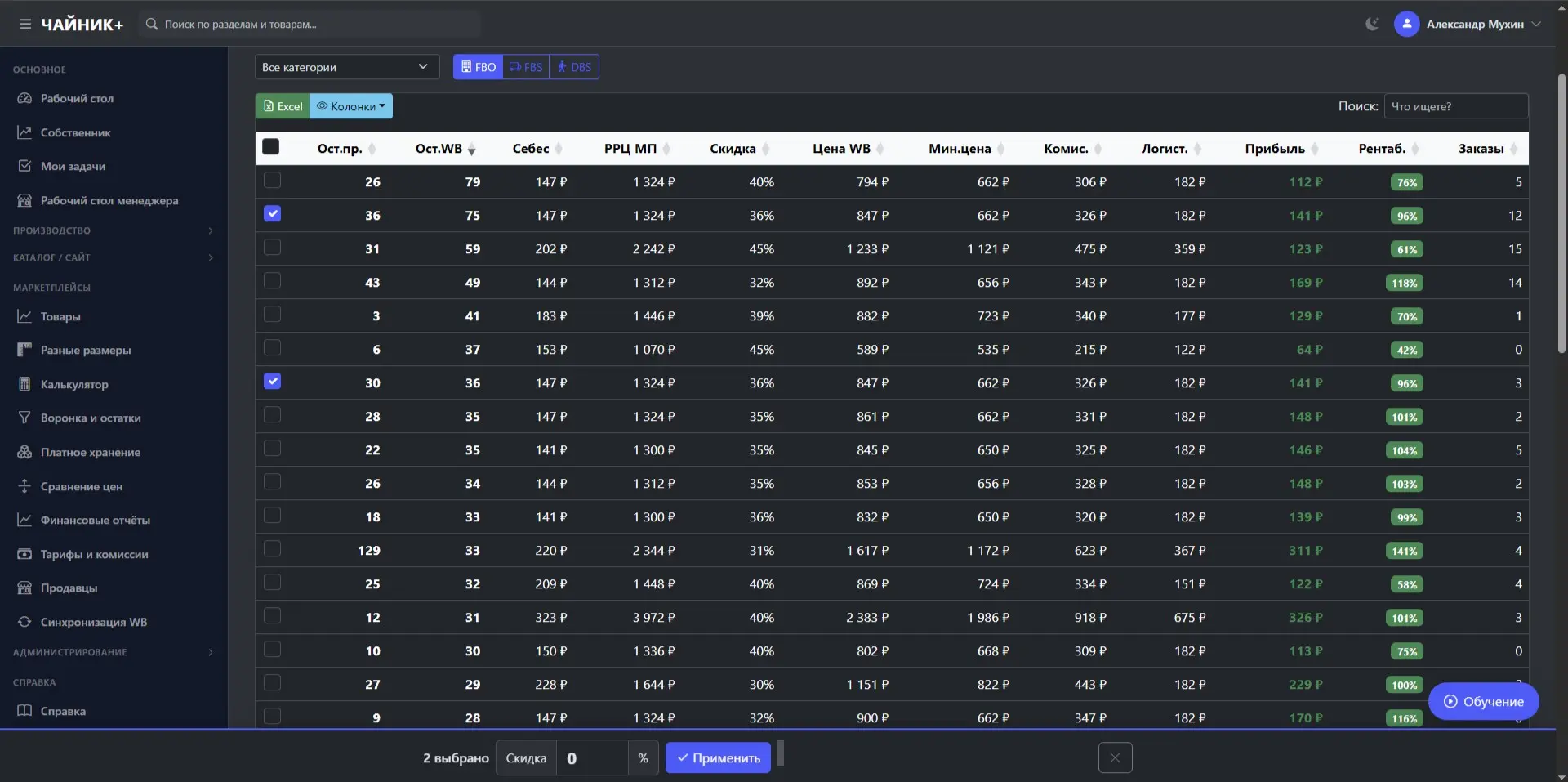Open Все категории dropdown
The image size is (1568, 782).
click(347, 67)
